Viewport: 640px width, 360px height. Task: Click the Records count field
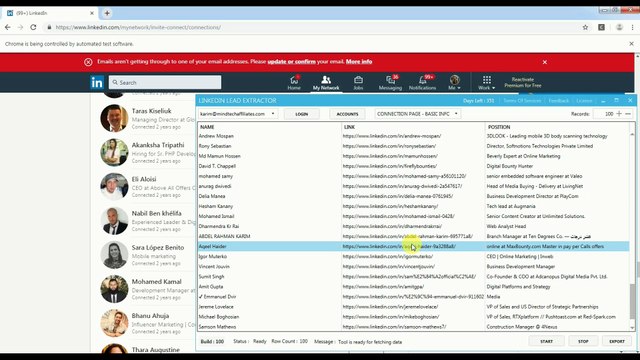click(604, 114)
